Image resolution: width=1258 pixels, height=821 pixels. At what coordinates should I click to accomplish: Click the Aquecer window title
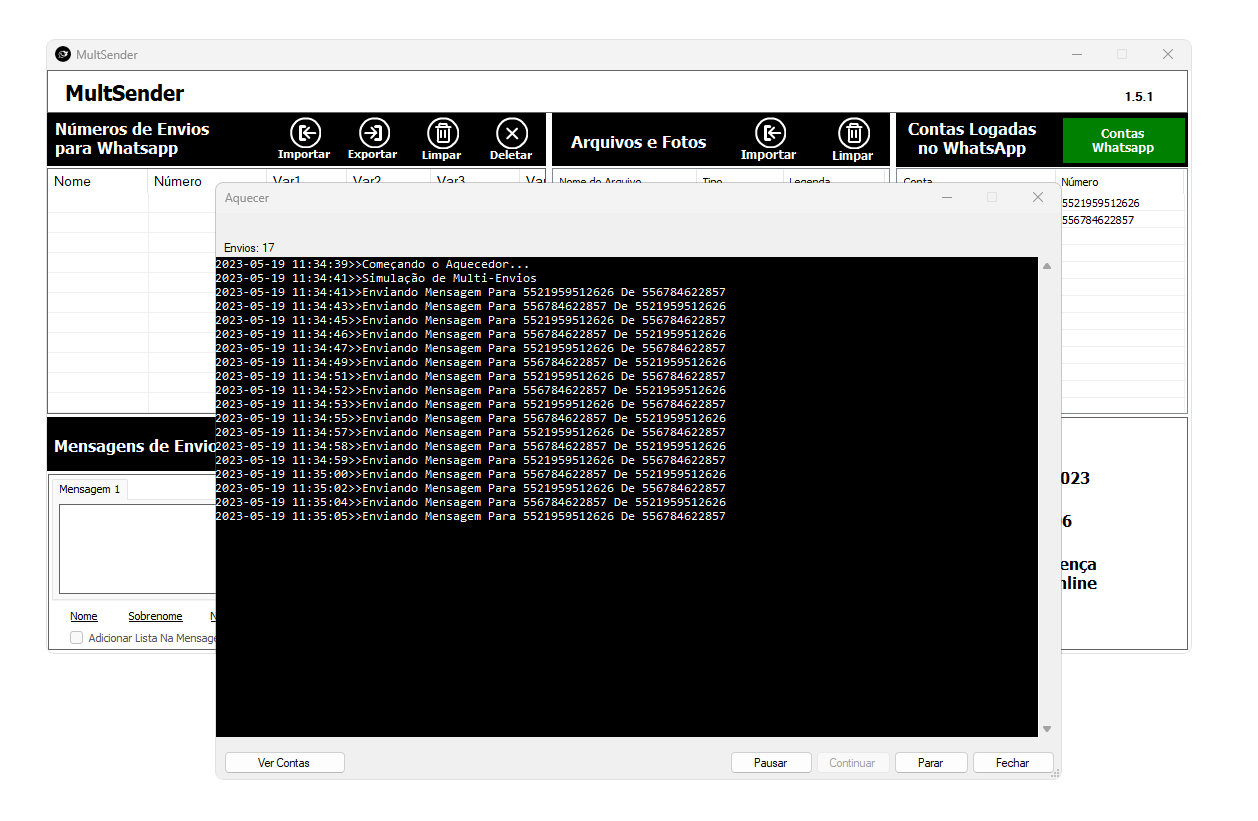247,198
